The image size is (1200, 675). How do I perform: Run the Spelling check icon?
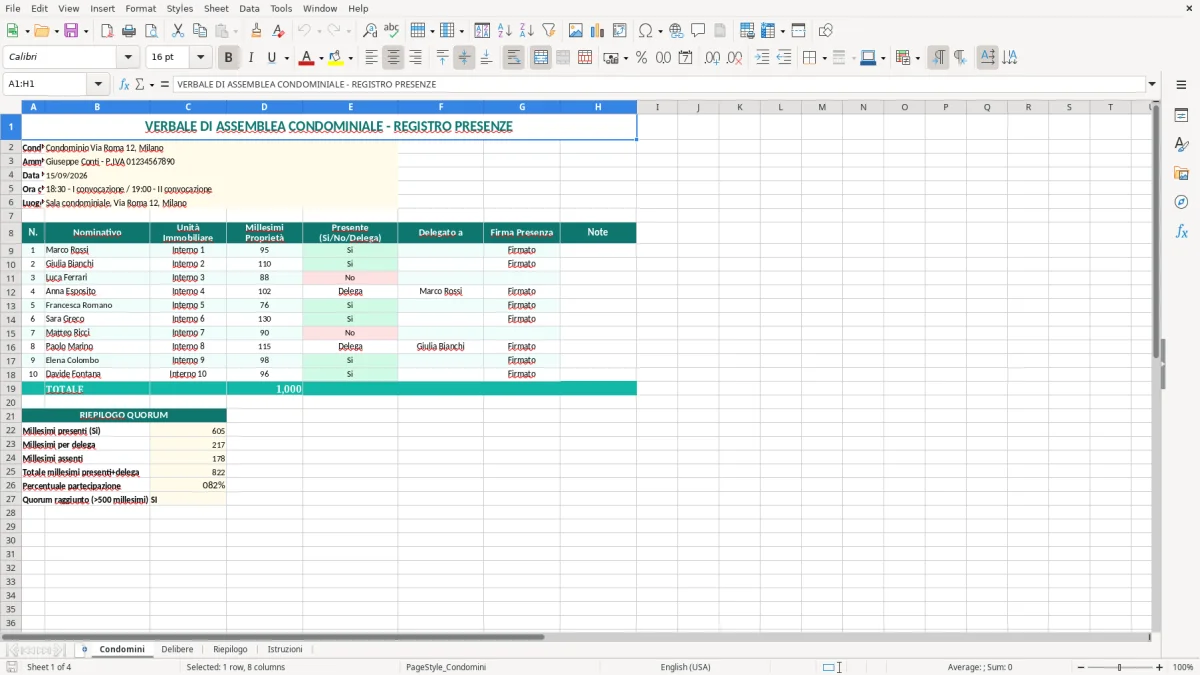[392, 31]
